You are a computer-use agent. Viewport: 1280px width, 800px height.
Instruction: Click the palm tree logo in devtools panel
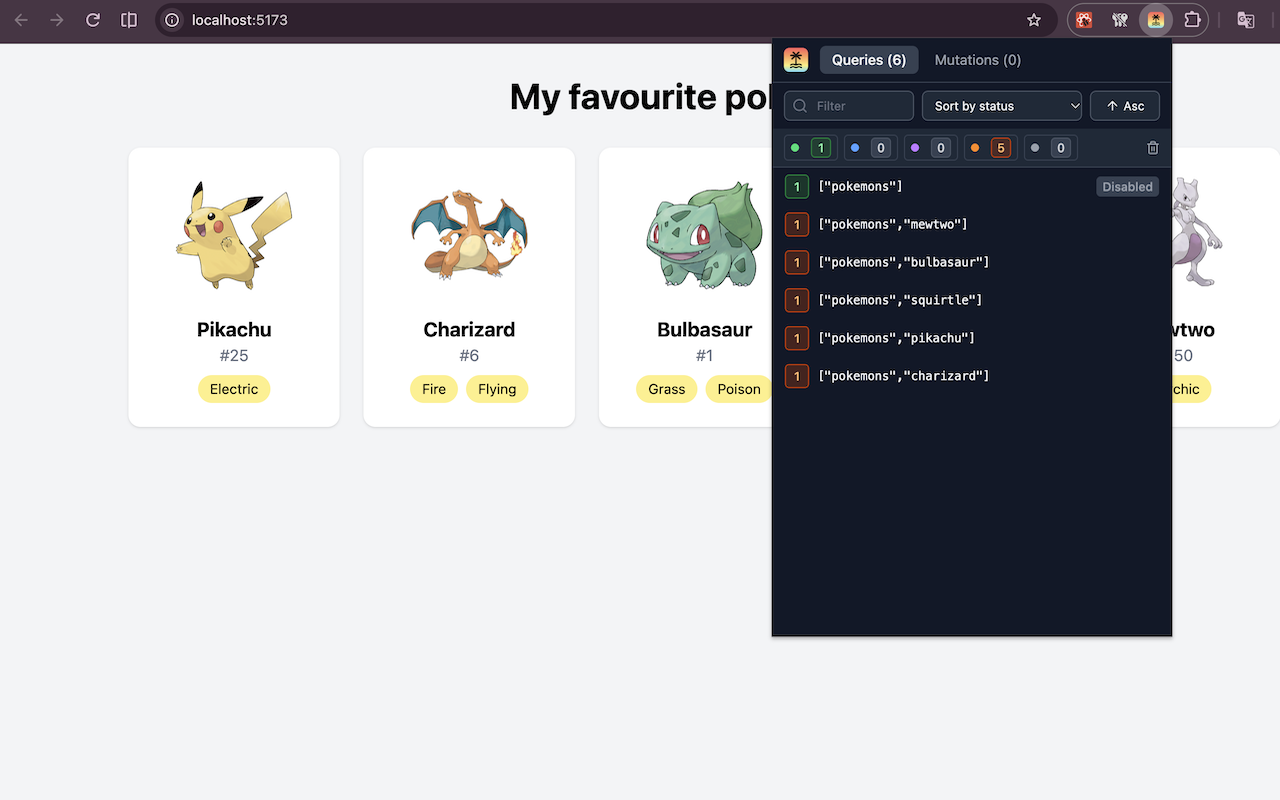tap(796, 60)
